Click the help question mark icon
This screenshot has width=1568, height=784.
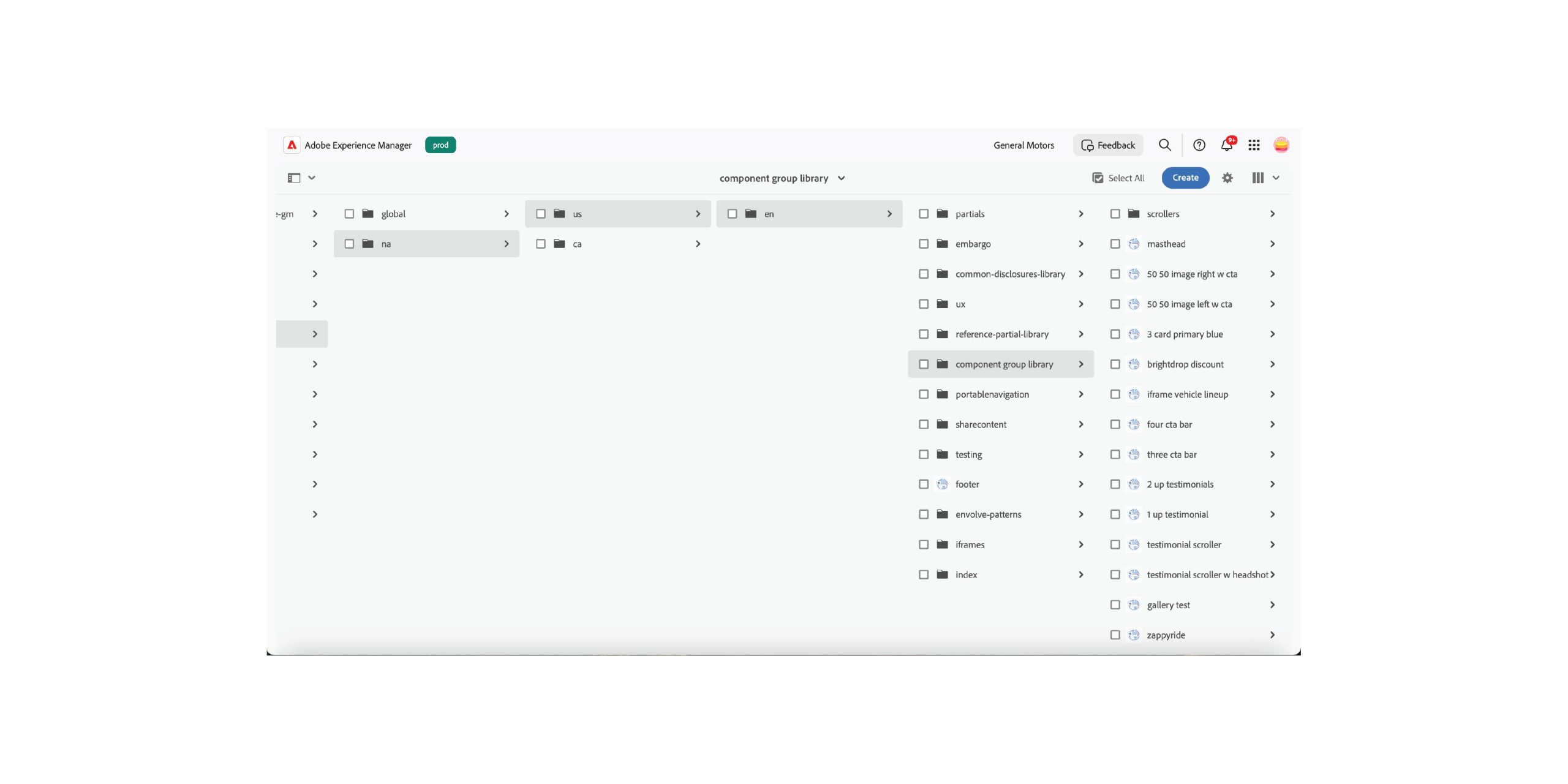(x=1199, y=145)
